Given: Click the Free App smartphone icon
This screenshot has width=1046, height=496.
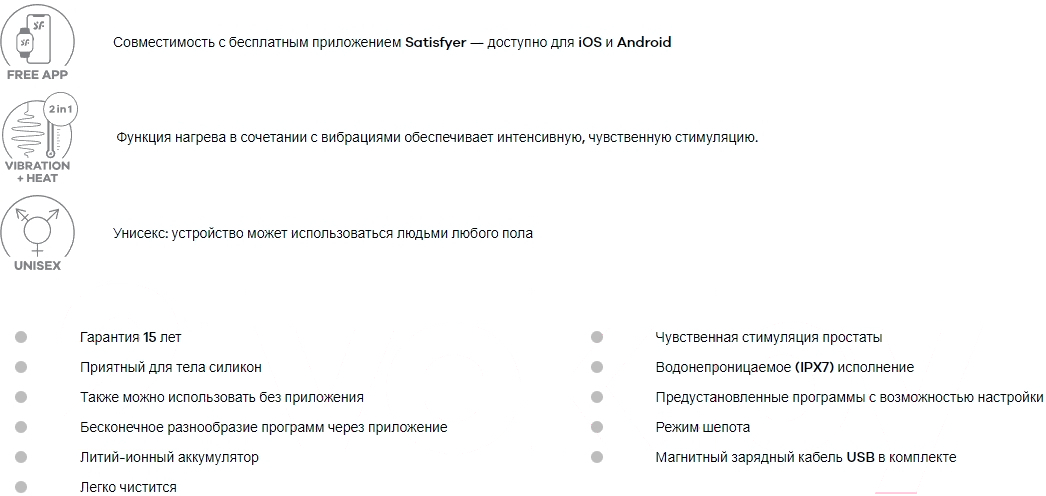Looking at the screenshot, I should (37, 37).
